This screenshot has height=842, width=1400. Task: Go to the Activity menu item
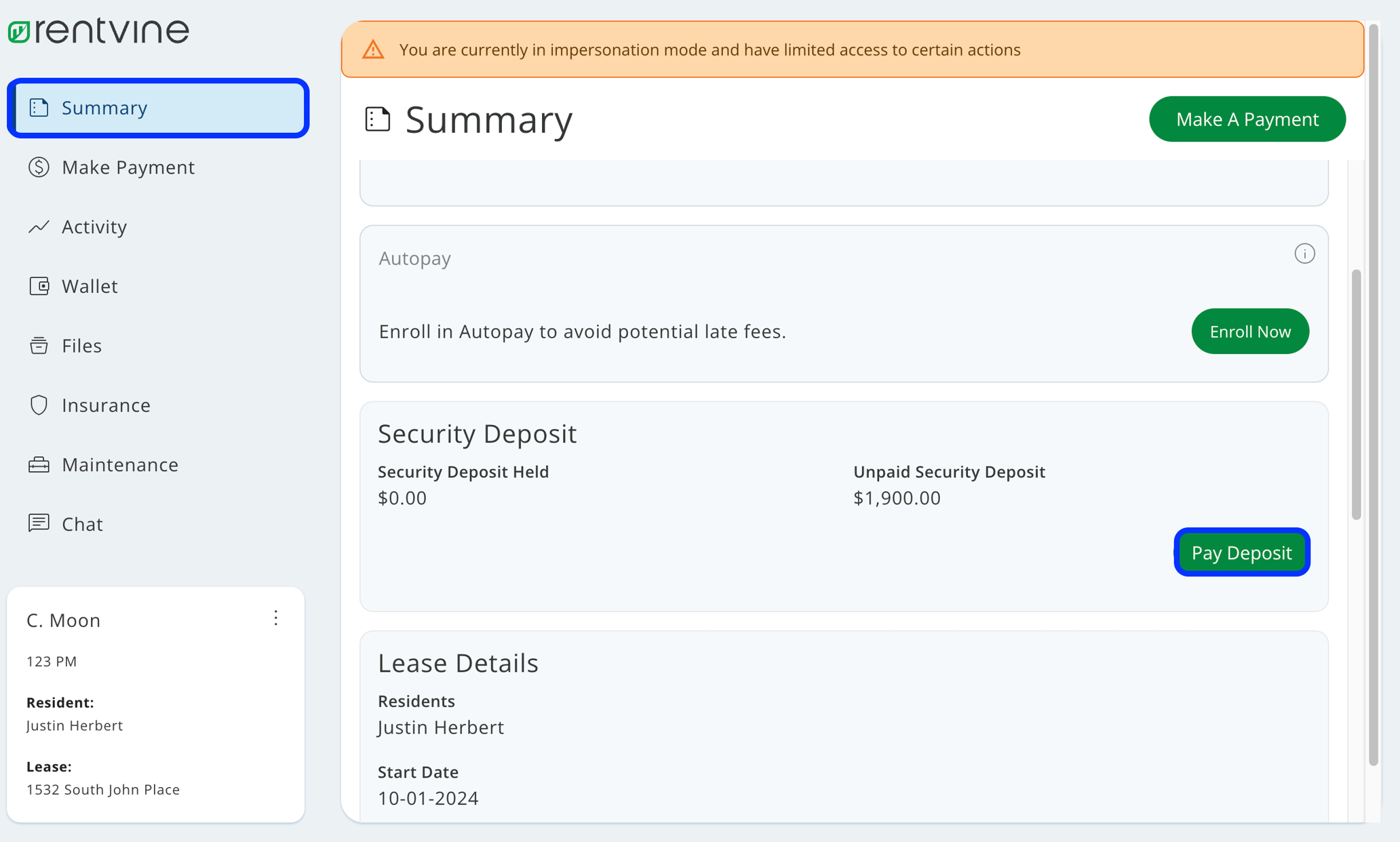point(94,227)
